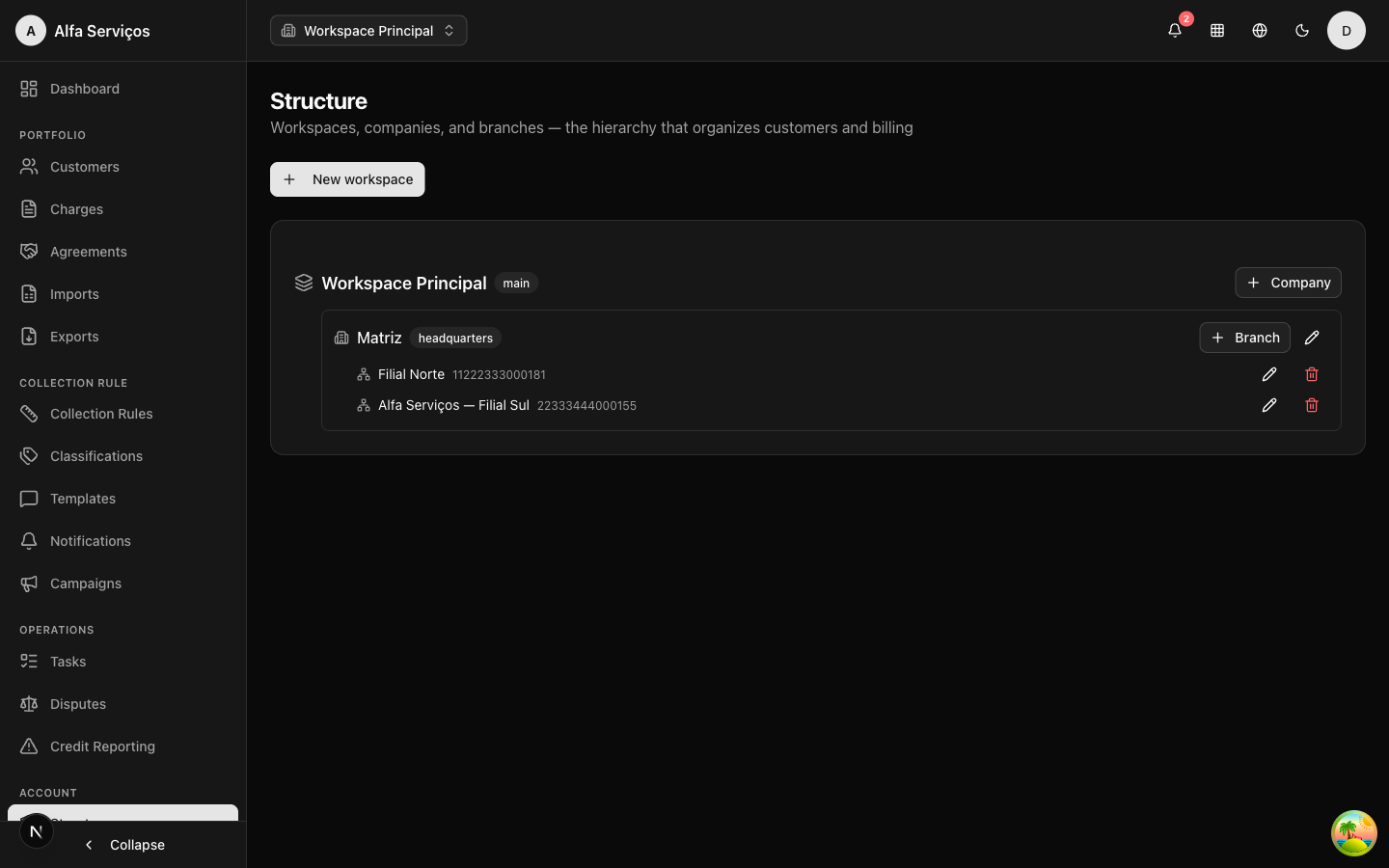Viewport: 1389px width, 868px height.
Task: Delete the Filial Norte branch
Action: [x=1312, y=374]
